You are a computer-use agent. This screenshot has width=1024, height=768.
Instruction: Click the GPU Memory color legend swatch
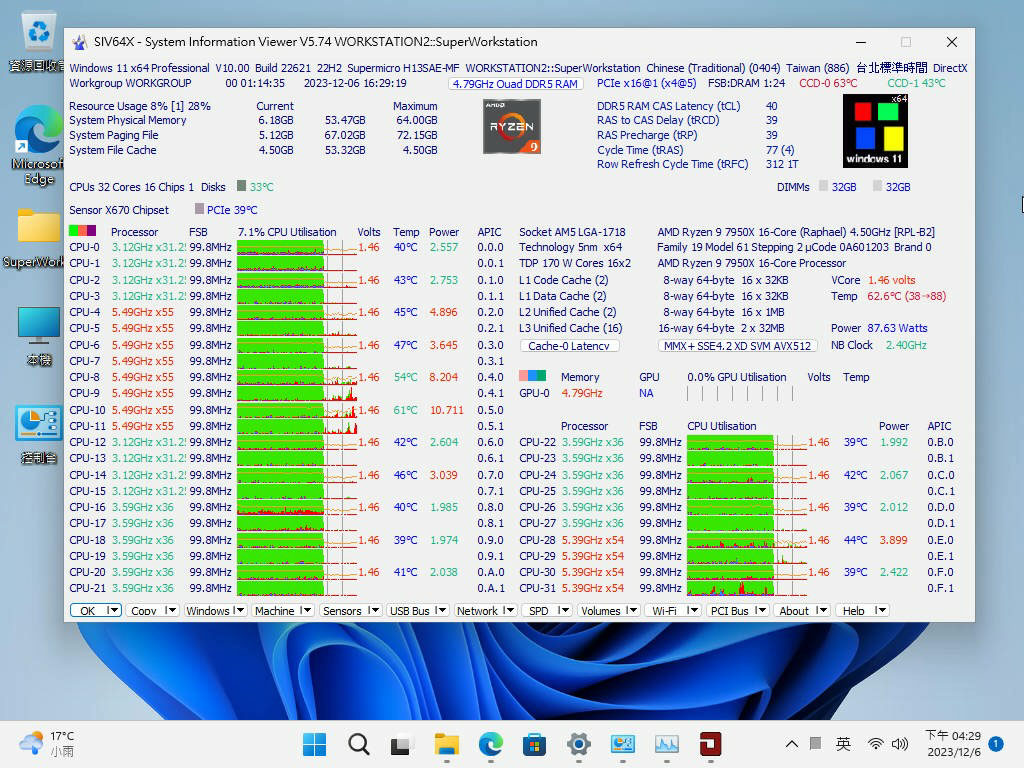pos(532,376)
